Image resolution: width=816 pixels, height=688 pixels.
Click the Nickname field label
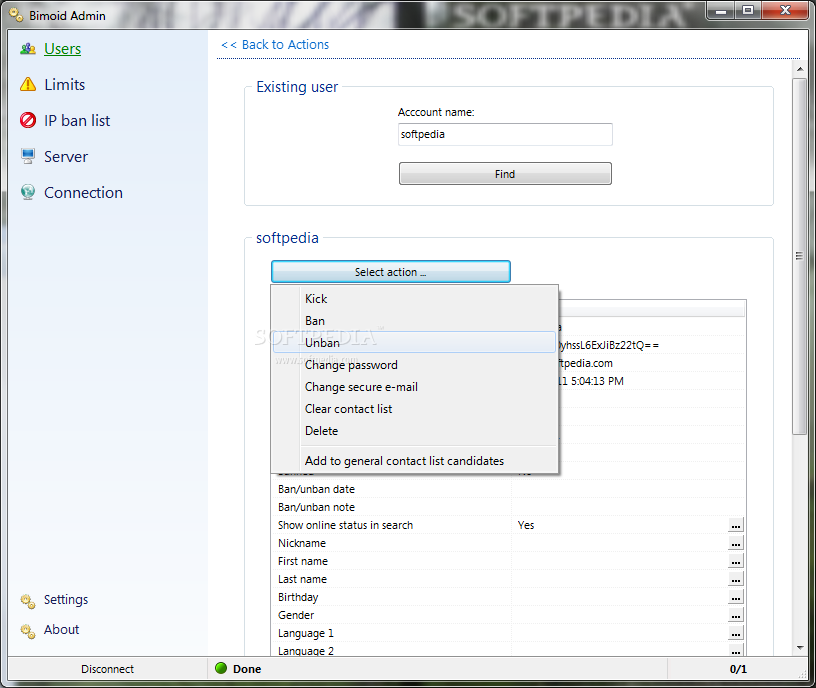[x=302, y=543]
